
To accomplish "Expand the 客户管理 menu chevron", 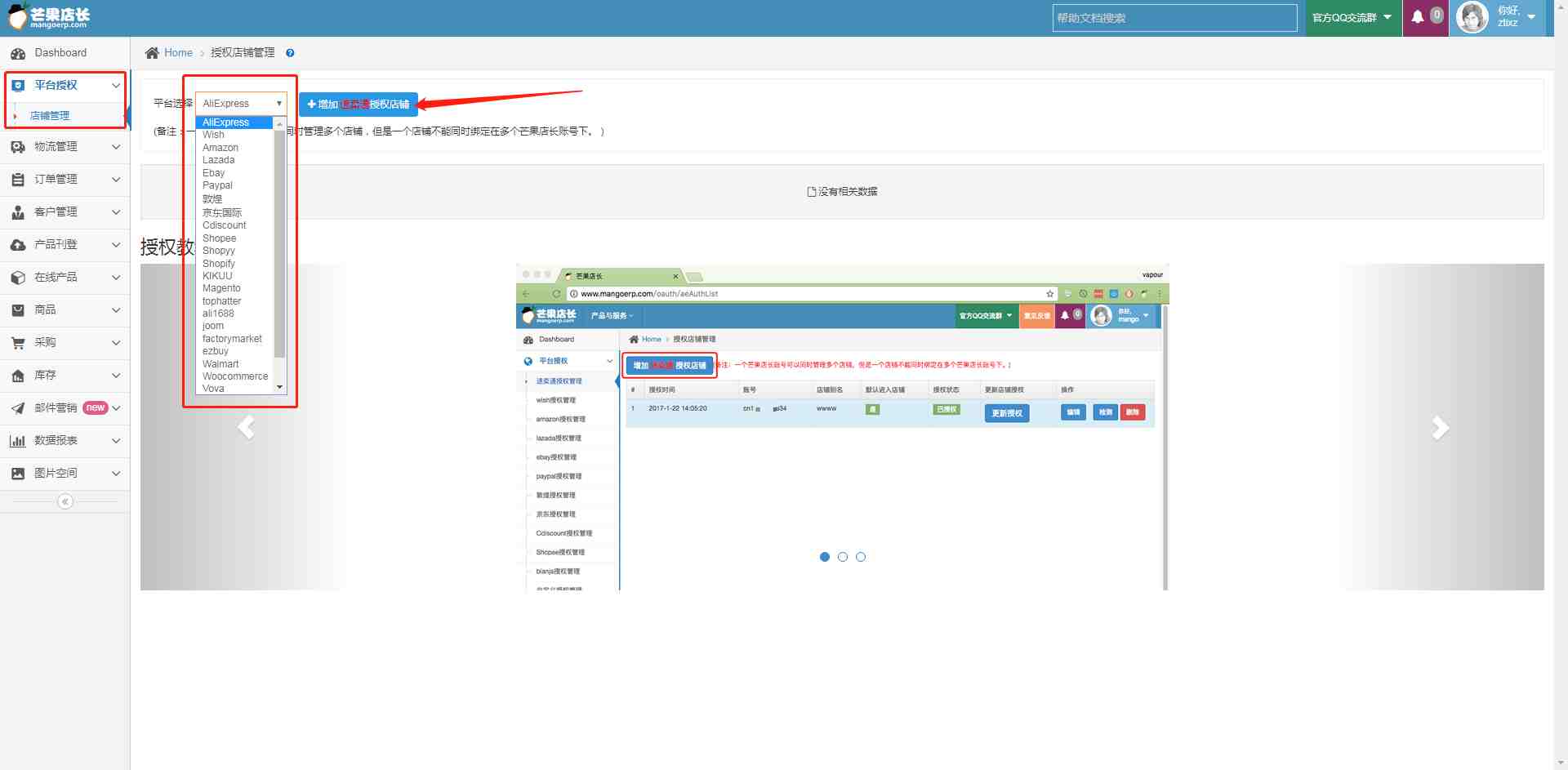I will click(x=116, y=212).
